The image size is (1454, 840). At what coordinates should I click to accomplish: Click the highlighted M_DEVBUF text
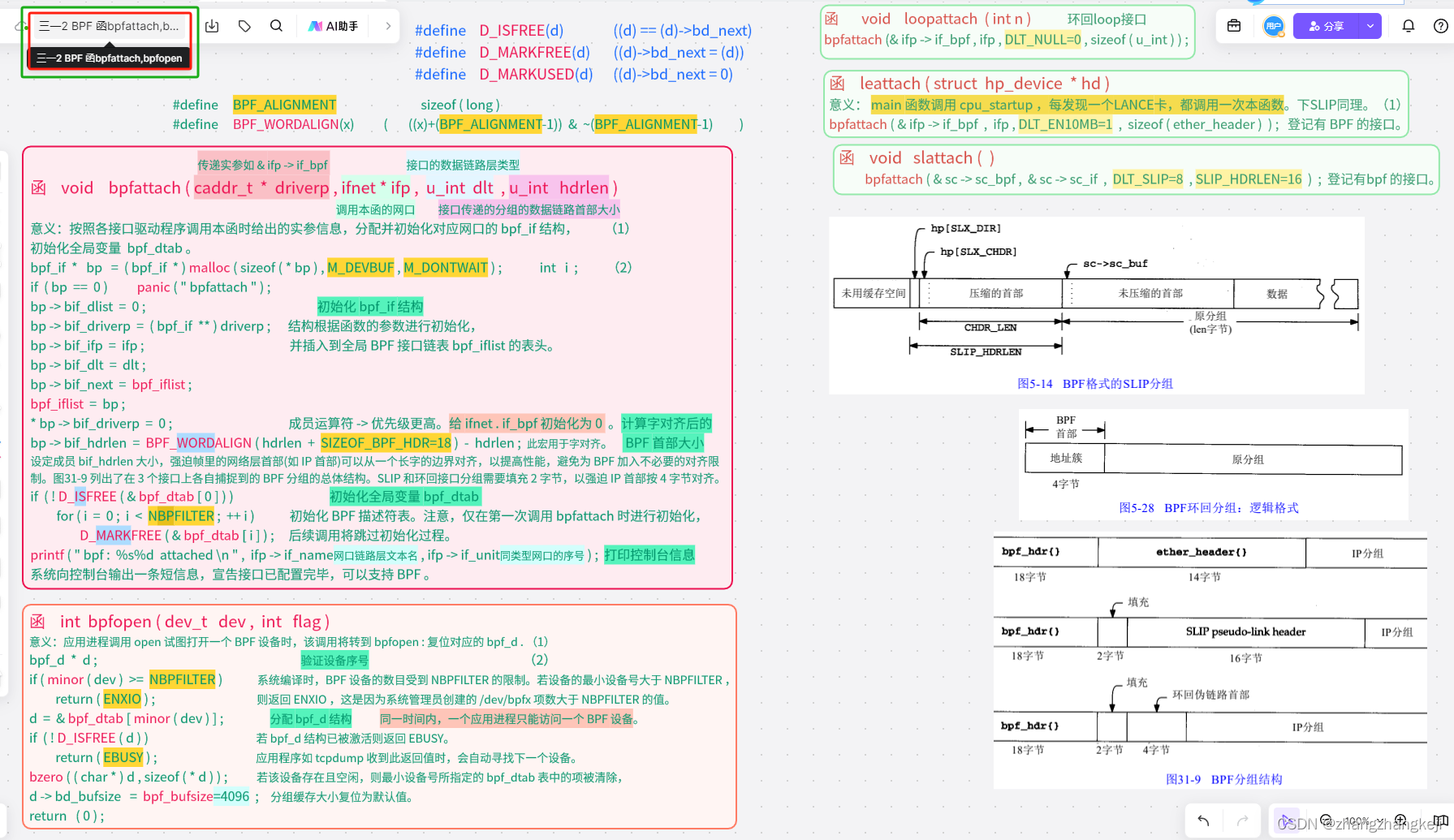pyautogui.click(x=360, y=268)
